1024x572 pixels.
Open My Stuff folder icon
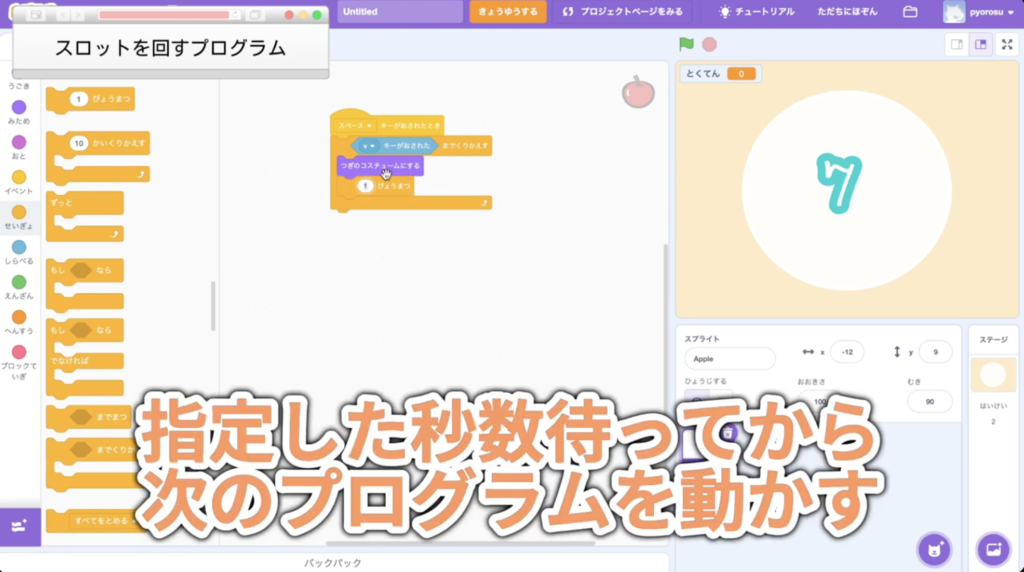(909, 12)
